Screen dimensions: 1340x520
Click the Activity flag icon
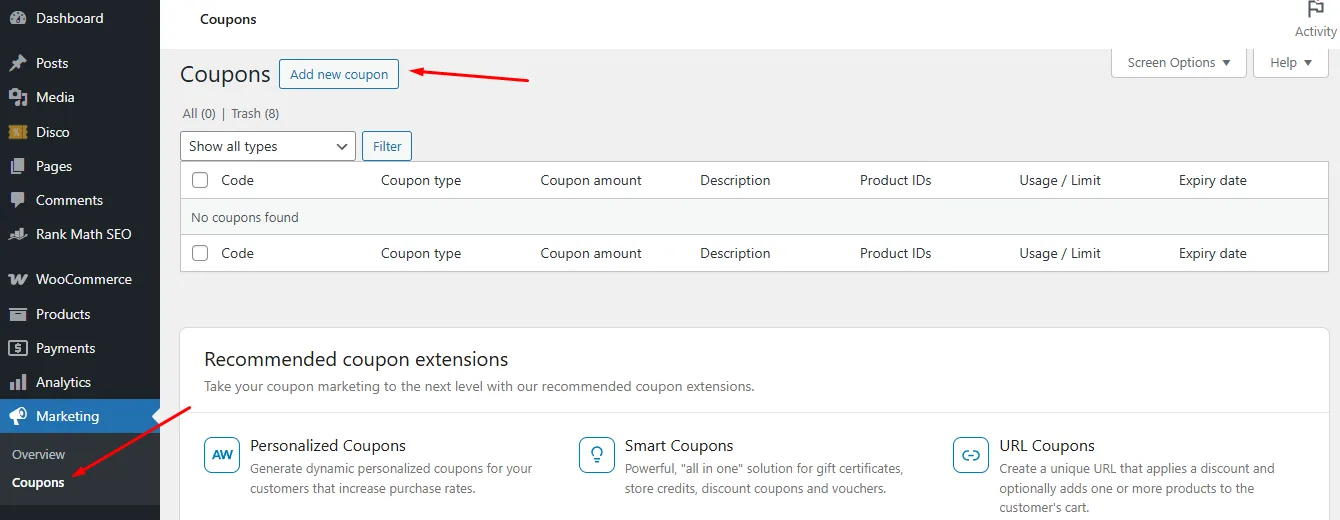coord(1316,10)
